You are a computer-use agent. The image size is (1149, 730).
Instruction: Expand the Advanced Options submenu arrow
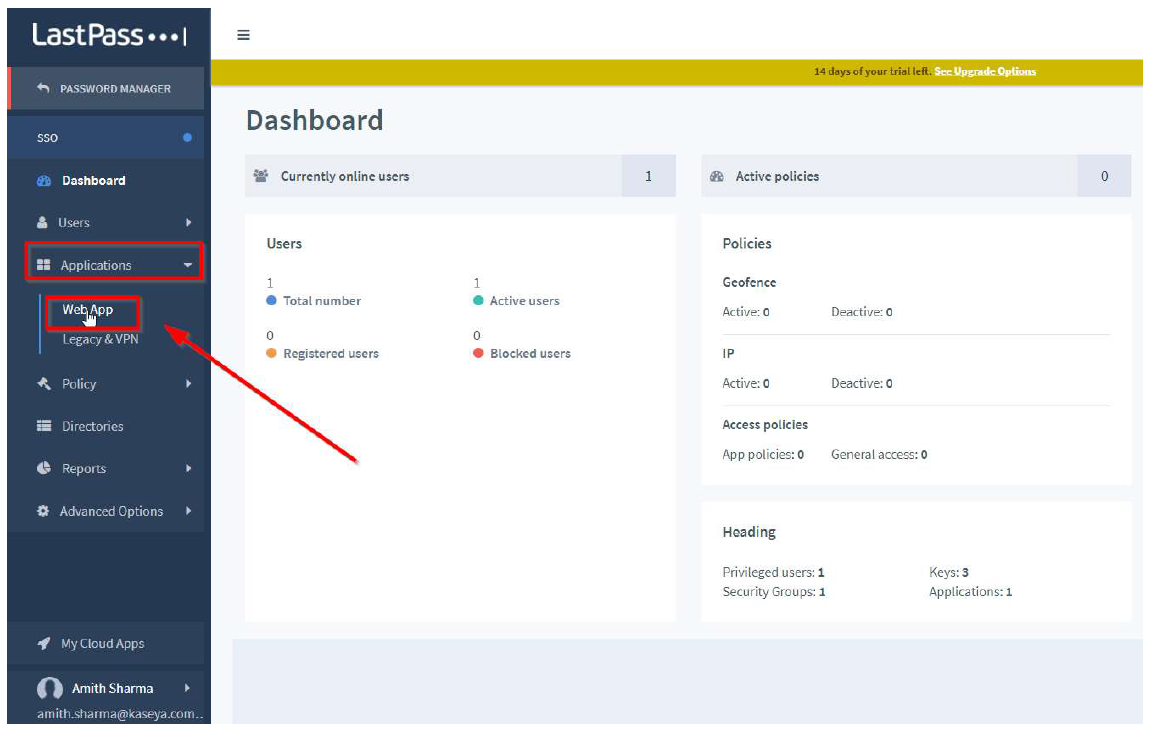coord(188,511)
